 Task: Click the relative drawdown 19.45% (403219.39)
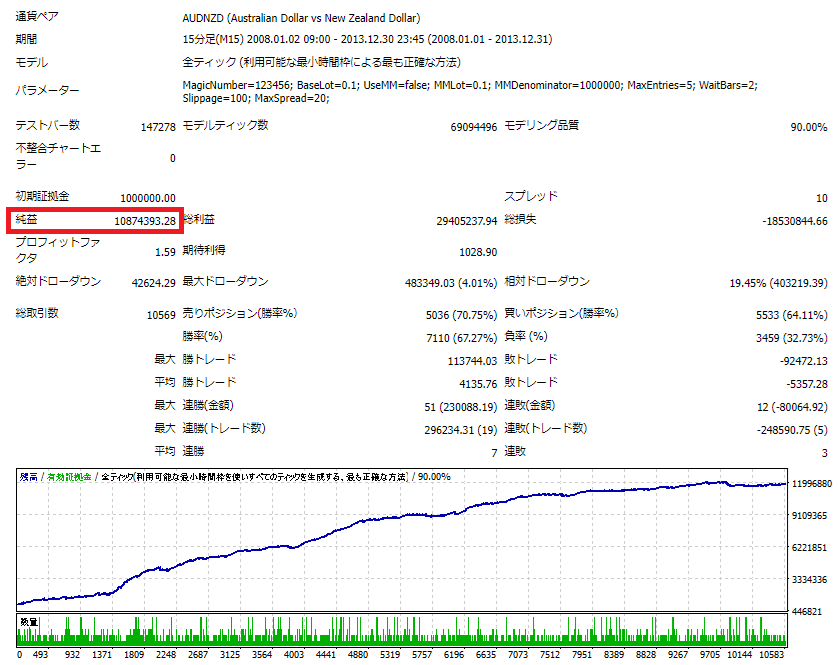click(779, 283)
